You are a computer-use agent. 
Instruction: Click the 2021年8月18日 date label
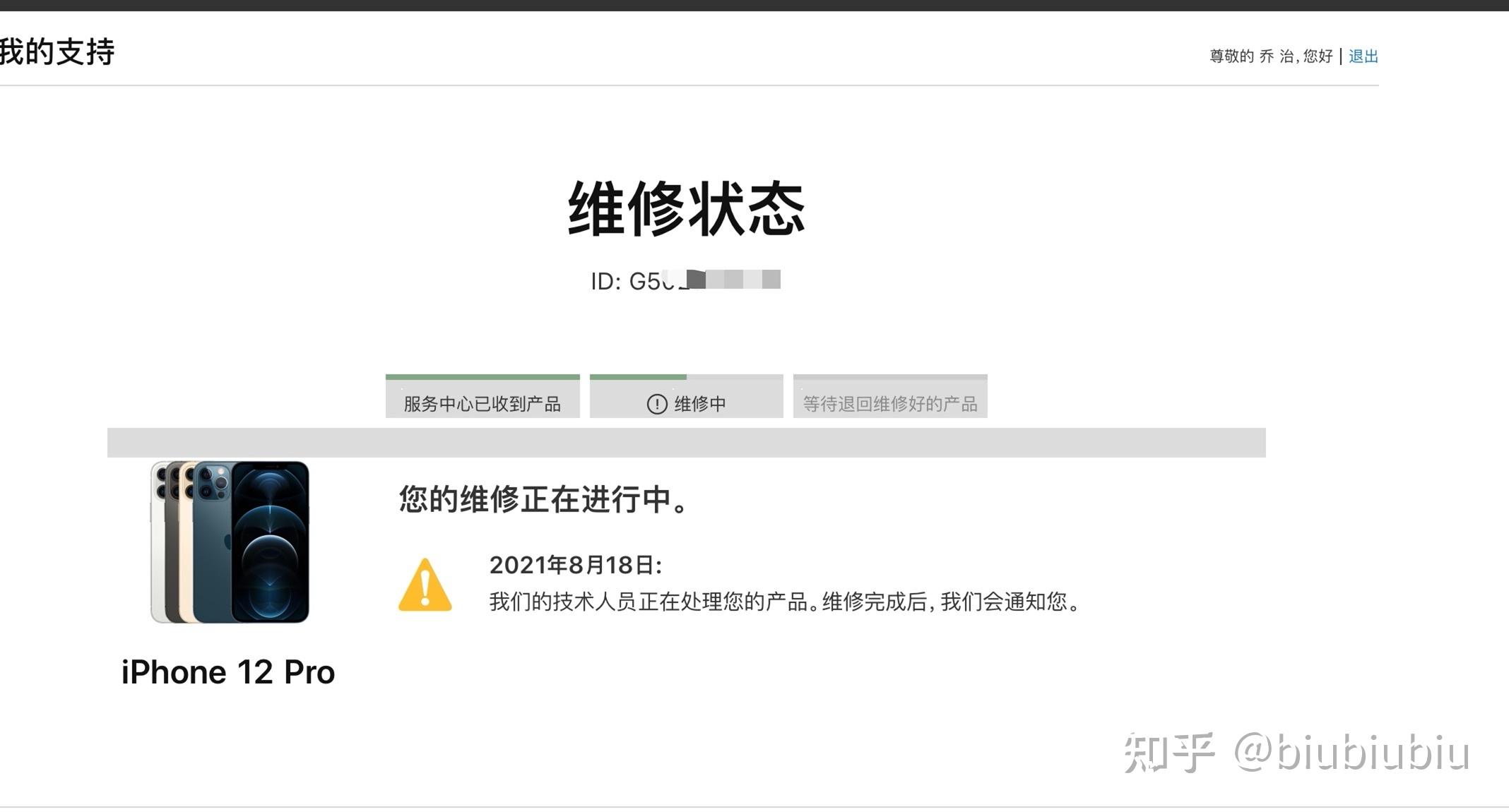pos(575,565)
